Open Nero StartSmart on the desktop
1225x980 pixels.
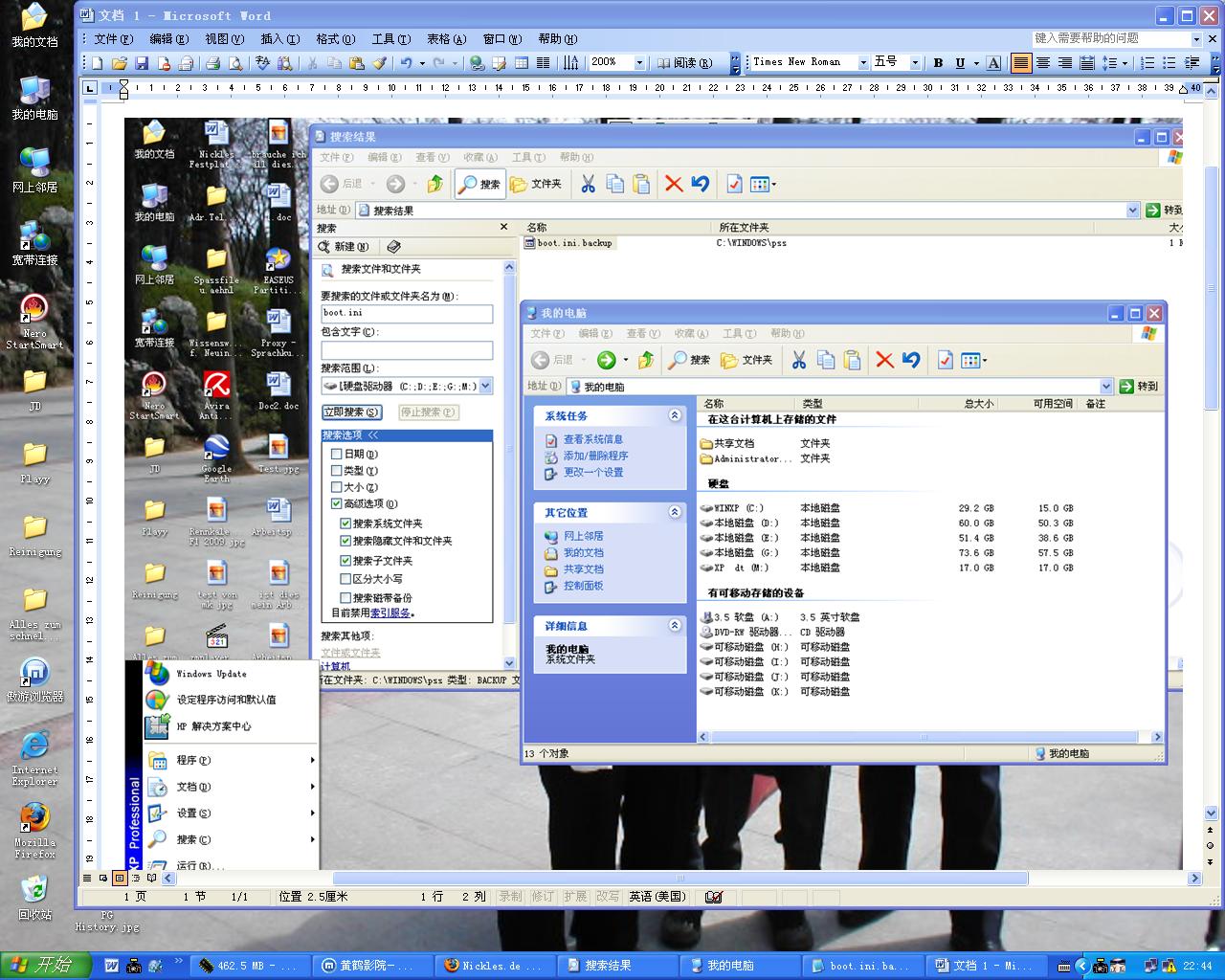tap(34, 322)
